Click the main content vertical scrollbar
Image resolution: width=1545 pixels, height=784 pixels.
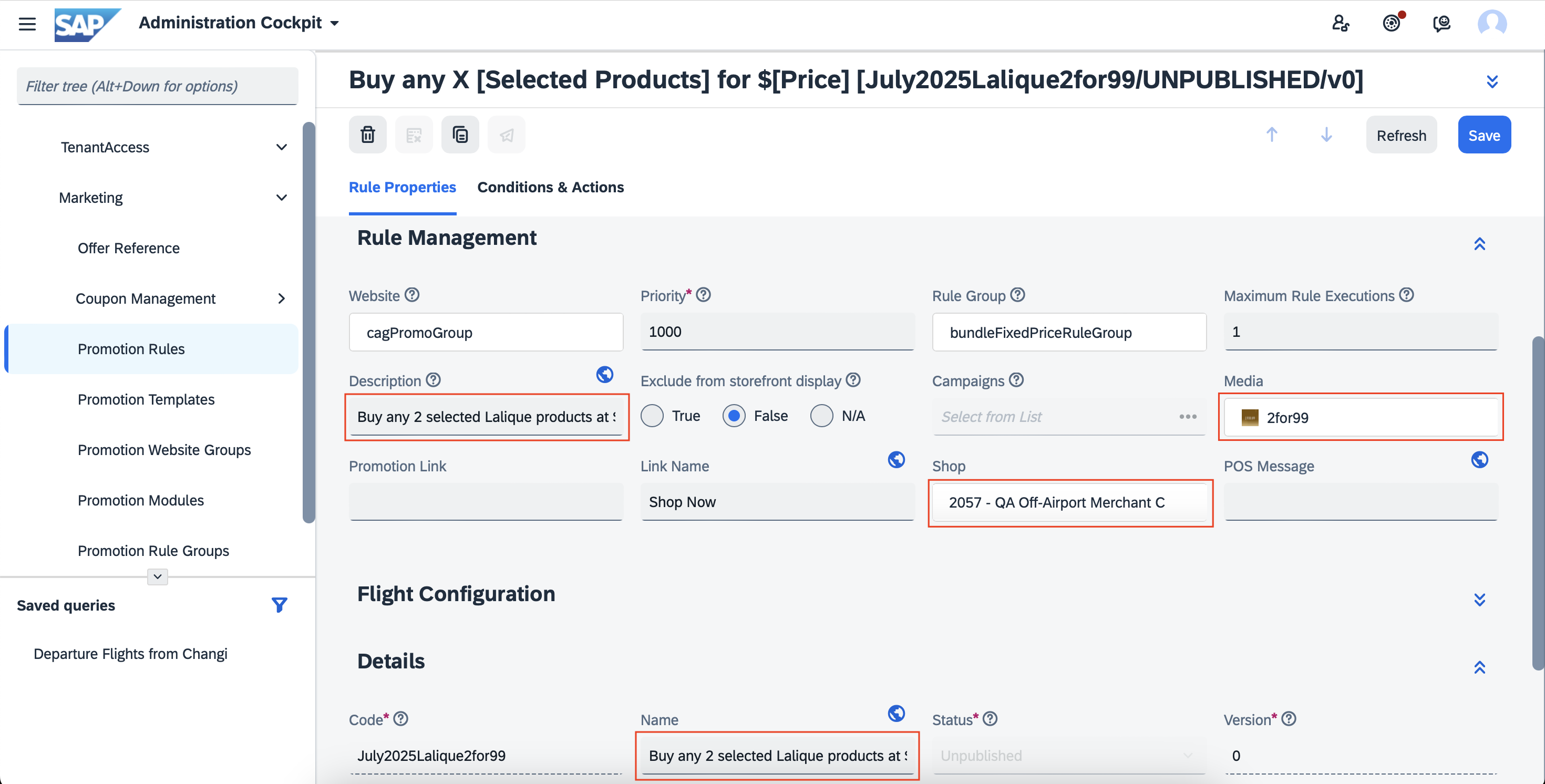click(1538, 503)
